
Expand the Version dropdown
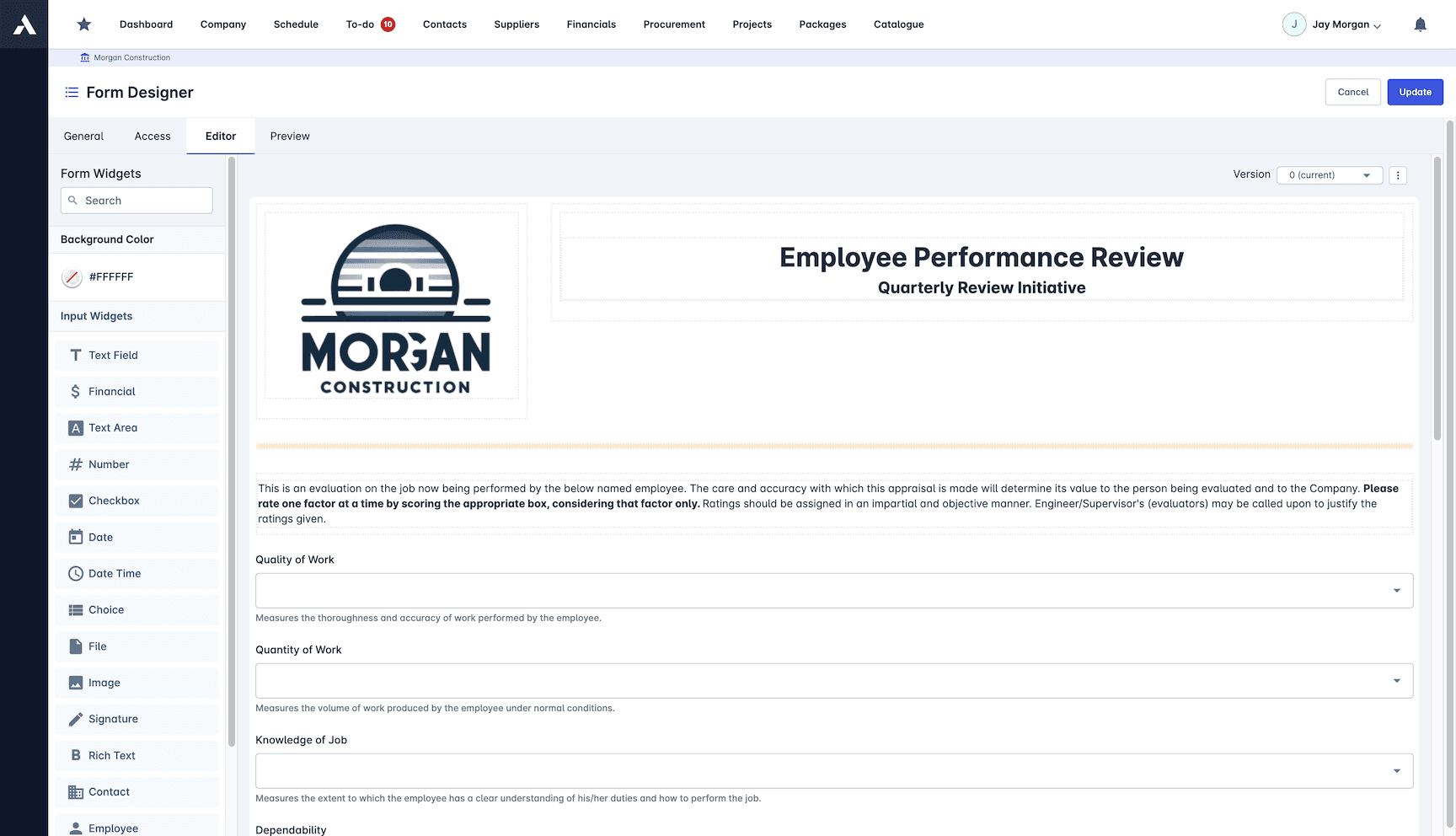(x=1329, y=175)
